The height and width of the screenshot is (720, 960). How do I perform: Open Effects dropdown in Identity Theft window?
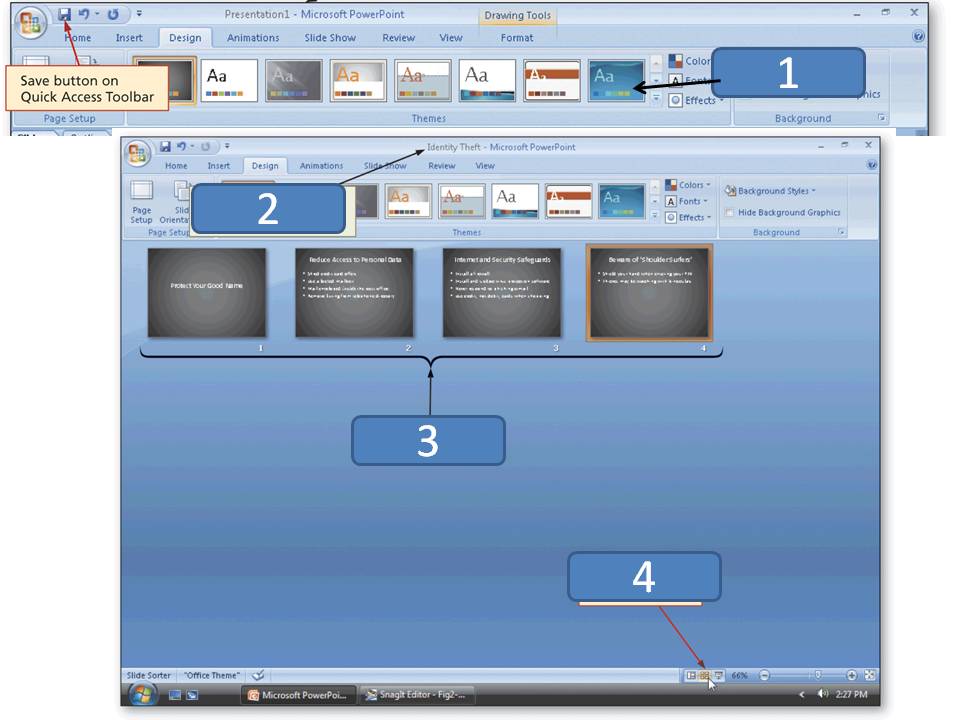688,217
